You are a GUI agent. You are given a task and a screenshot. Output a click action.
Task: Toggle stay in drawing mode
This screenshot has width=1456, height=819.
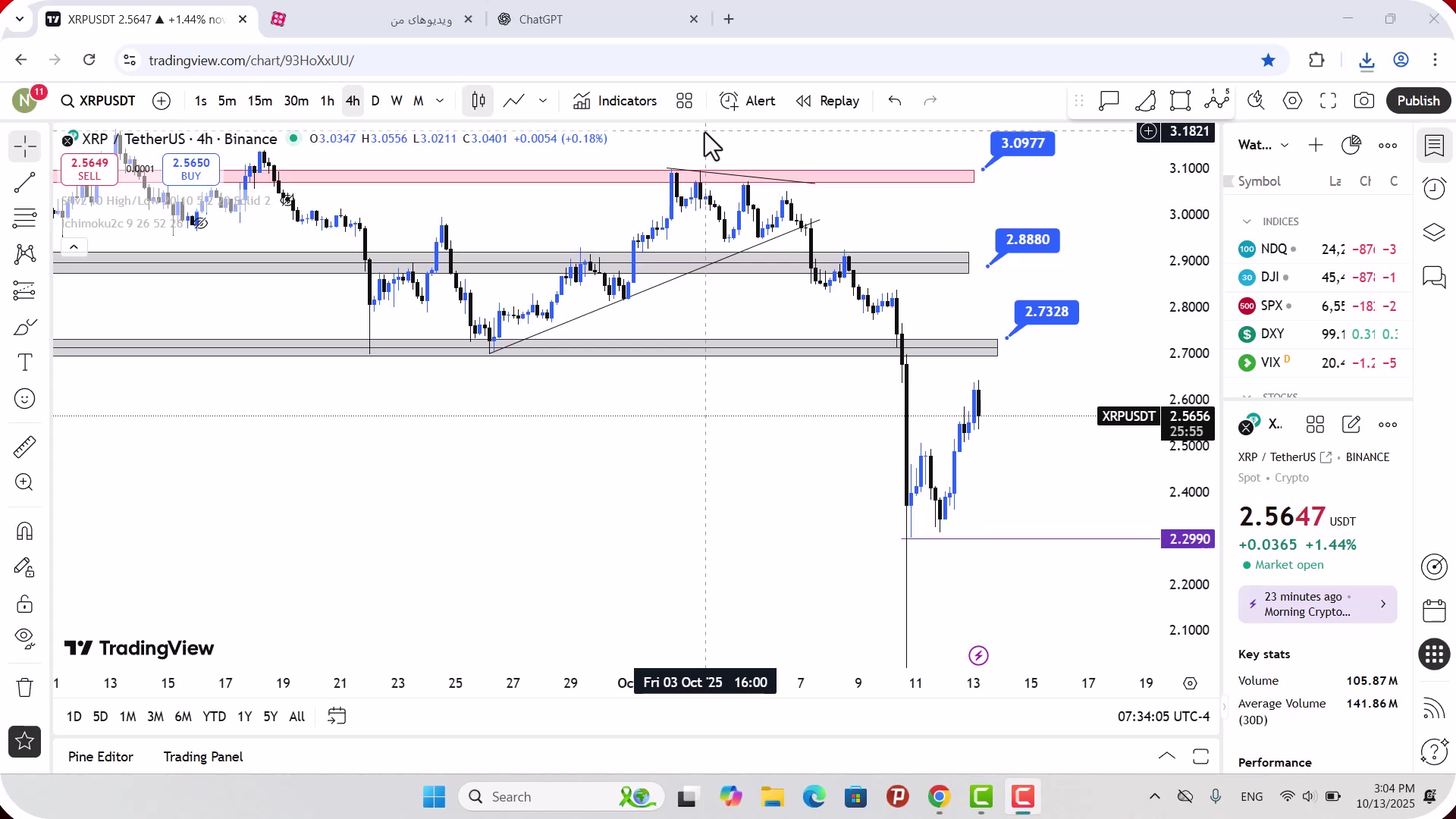(x=25, y=567)
